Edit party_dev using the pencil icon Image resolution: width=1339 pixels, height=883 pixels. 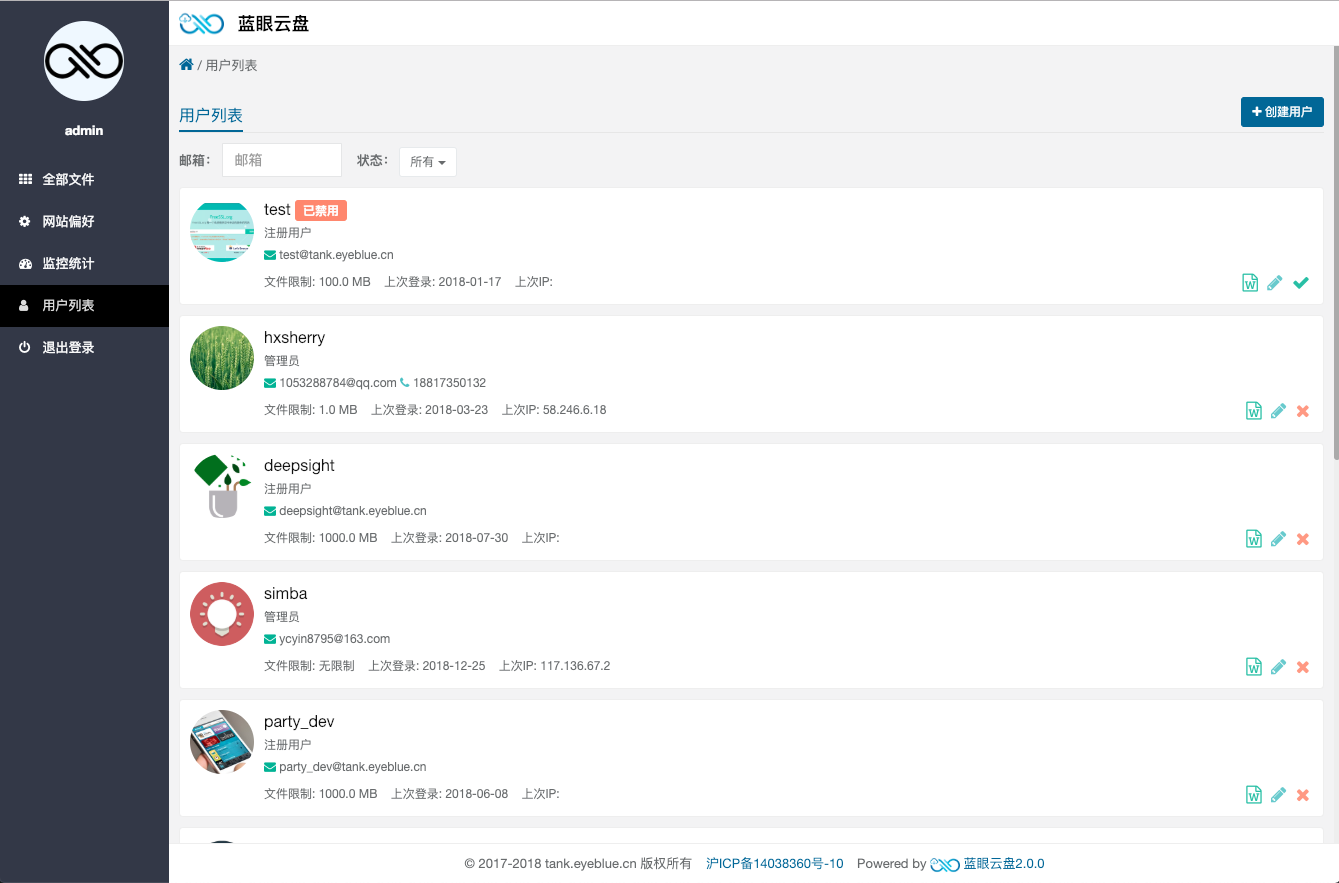pyautogui.click(x=1278, y=795)
